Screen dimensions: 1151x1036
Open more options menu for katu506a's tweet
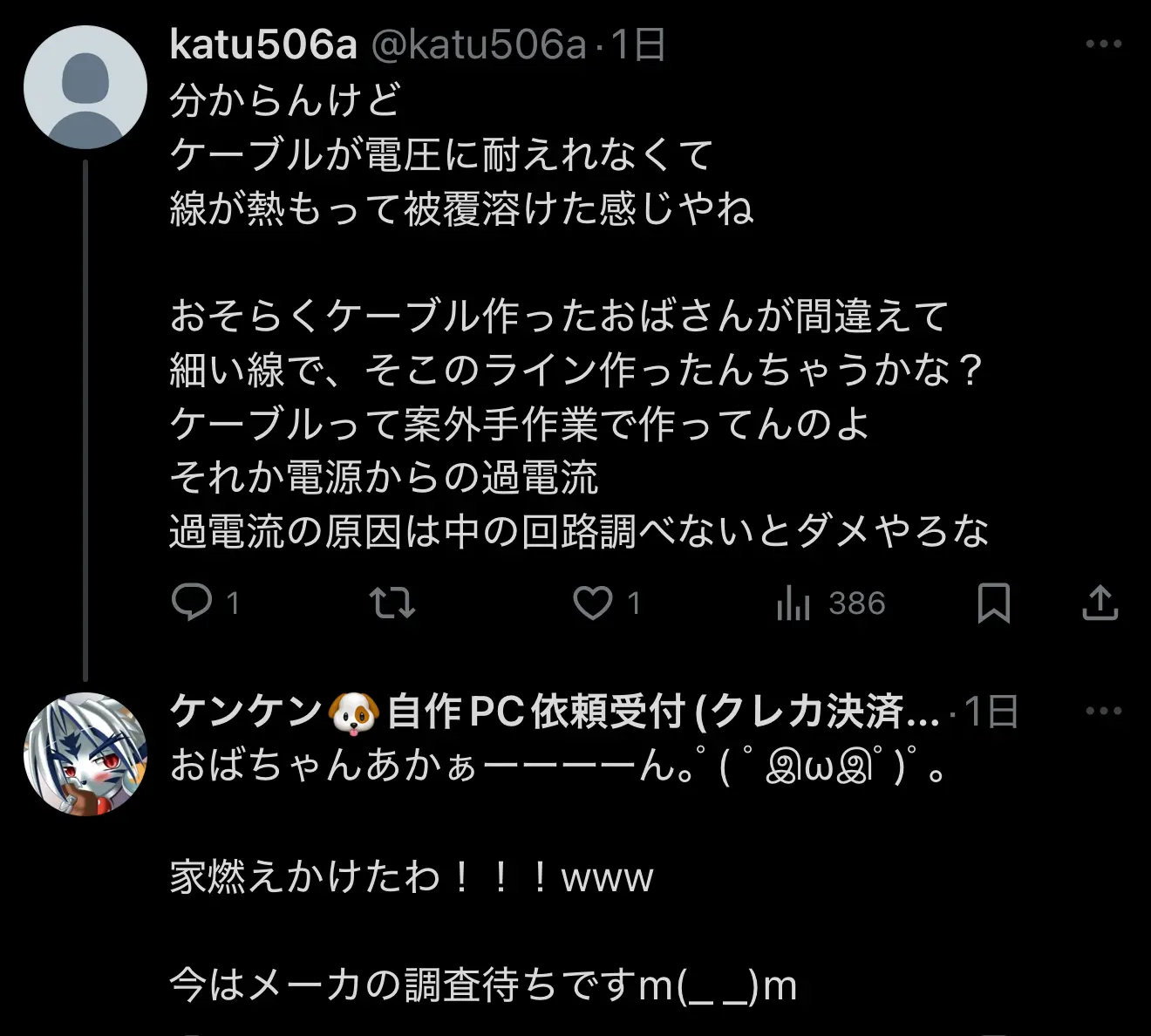[x=1103, y=44]
